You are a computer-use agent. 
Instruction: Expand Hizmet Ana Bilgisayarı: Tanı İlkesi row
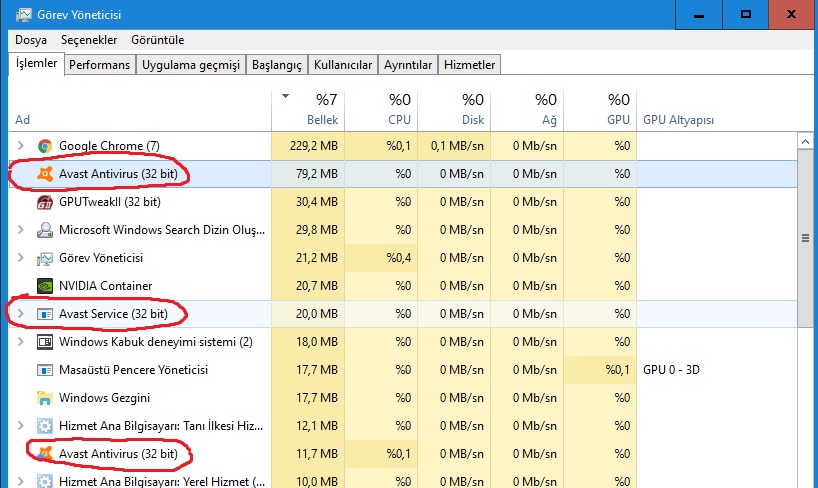point(20,426)
